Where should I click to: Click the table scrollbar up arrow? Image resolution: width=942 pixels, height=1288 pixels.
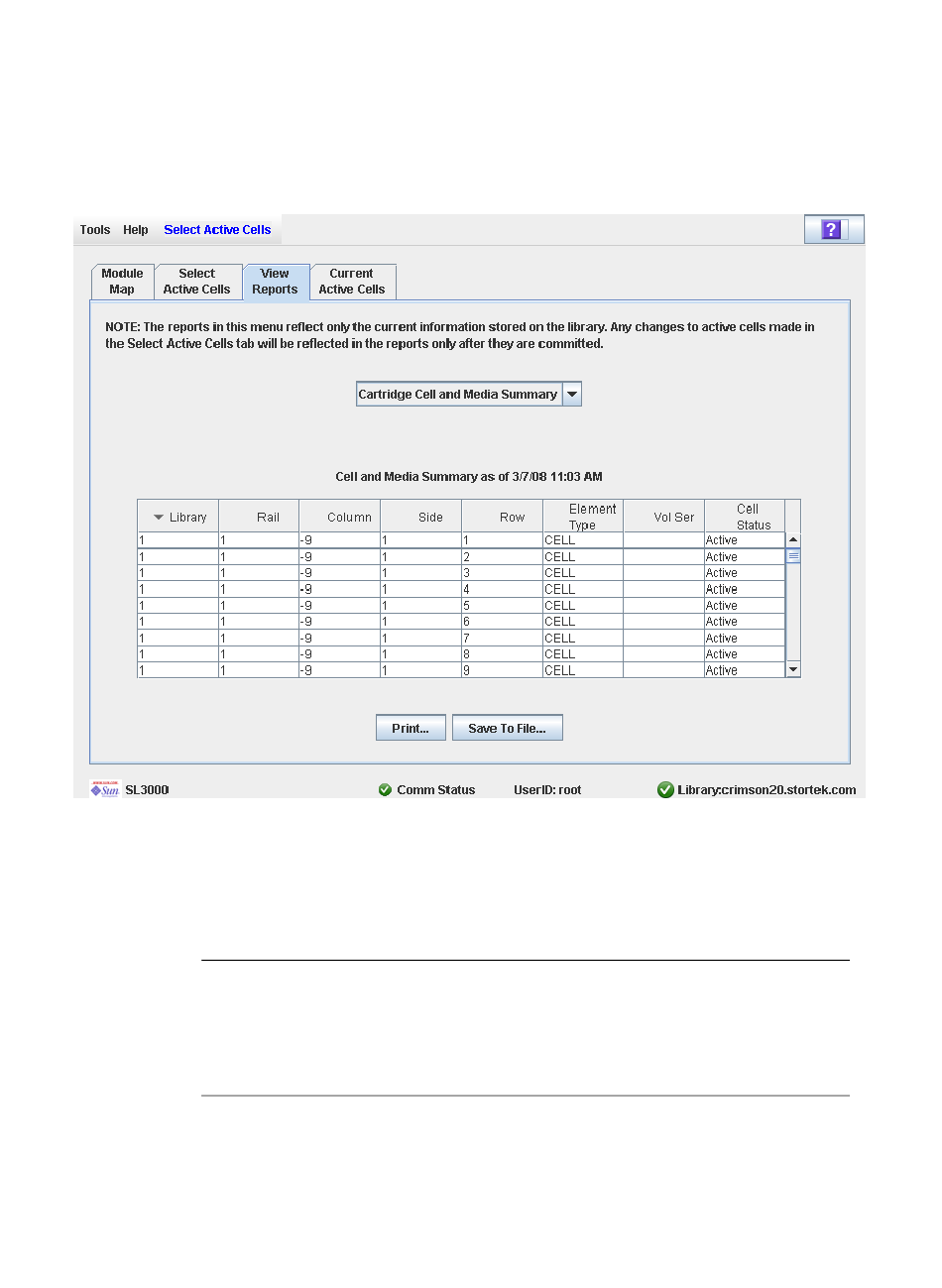[792, 540]
